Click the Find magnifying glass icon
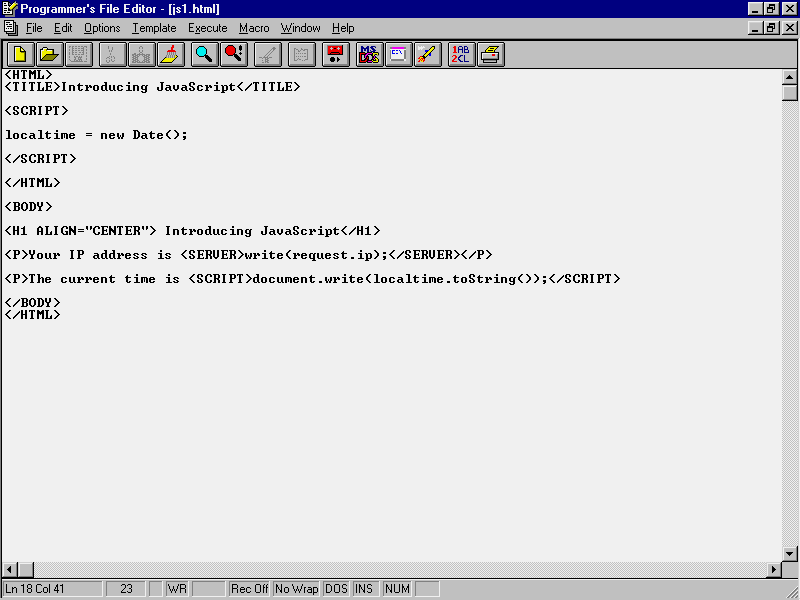The height and width of the screenshot is (600, 800). pos(205,54)
